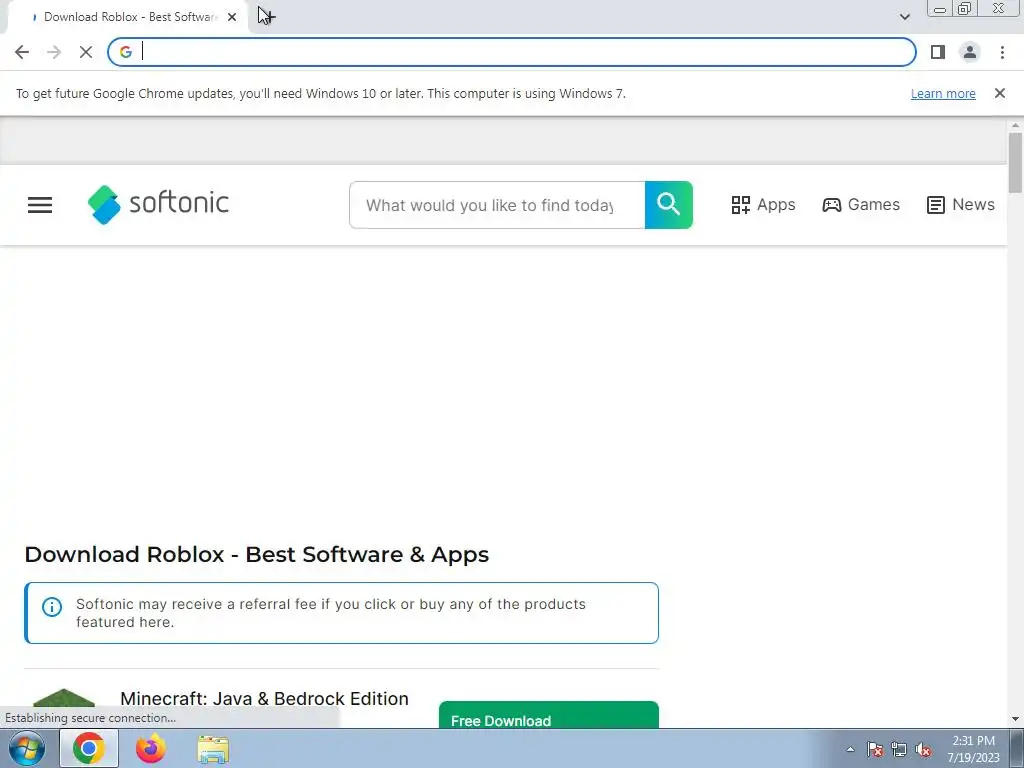Open the Apps section

tap(763, 205)
